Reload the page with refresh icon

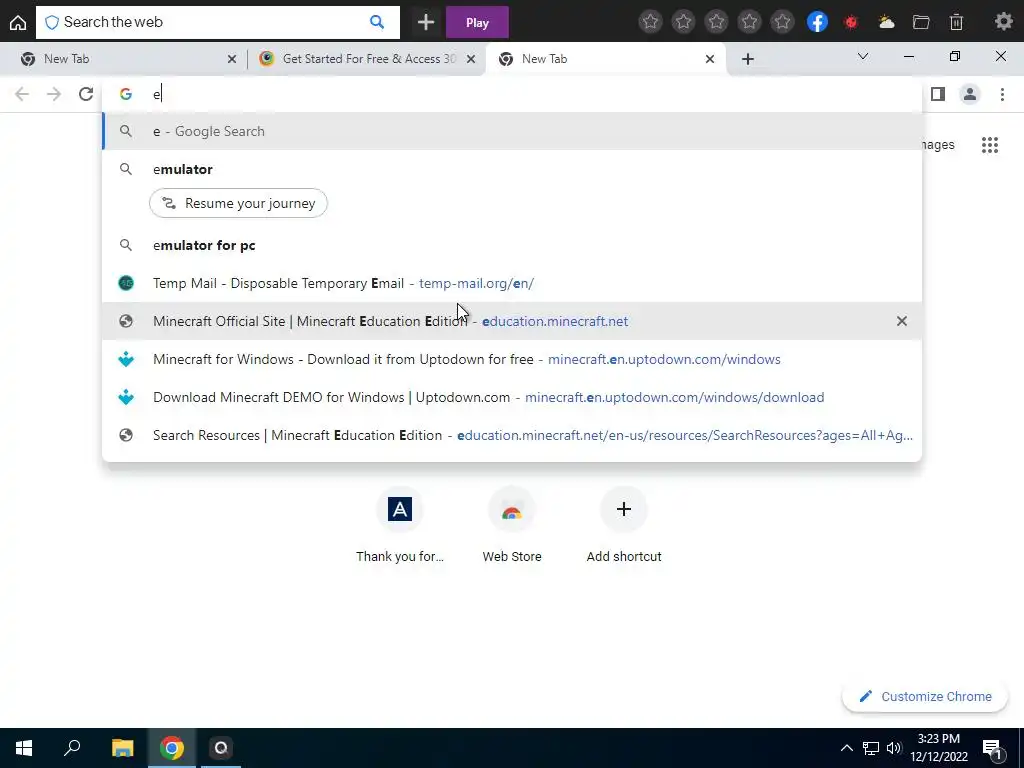(86, 94)
